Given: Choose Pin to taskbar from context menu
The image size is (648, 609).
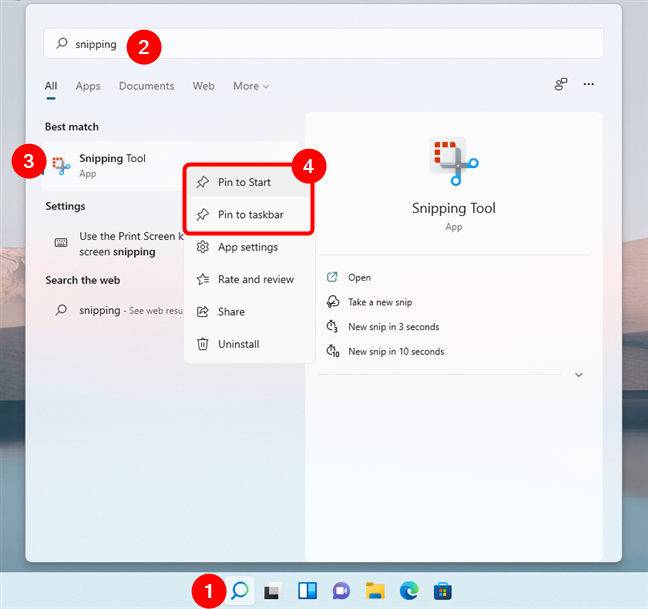Looking at the screenshot, I should click(x=250, y=215).
